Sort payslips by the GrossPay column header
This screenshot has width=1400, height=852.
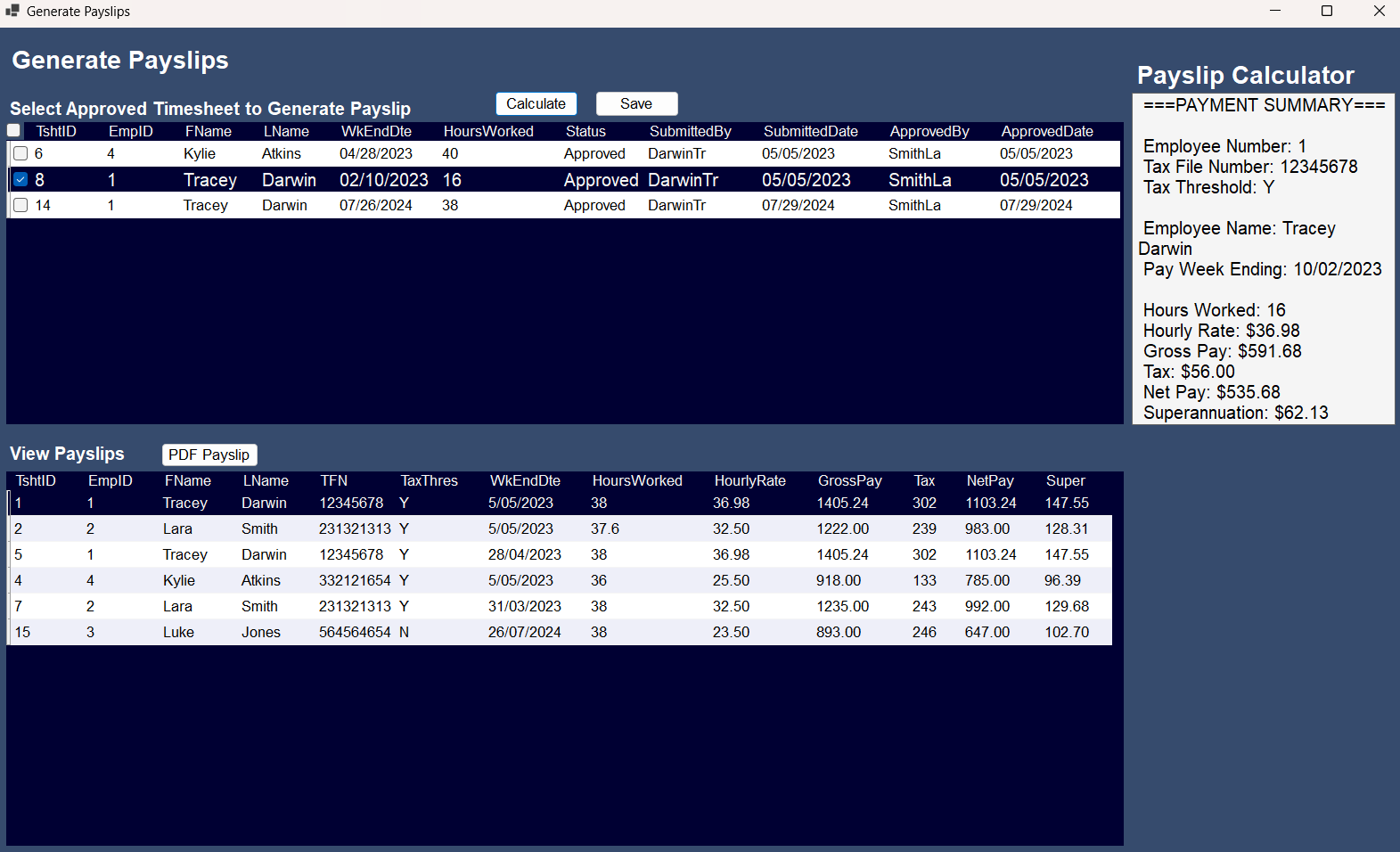[x=849, y=481]
